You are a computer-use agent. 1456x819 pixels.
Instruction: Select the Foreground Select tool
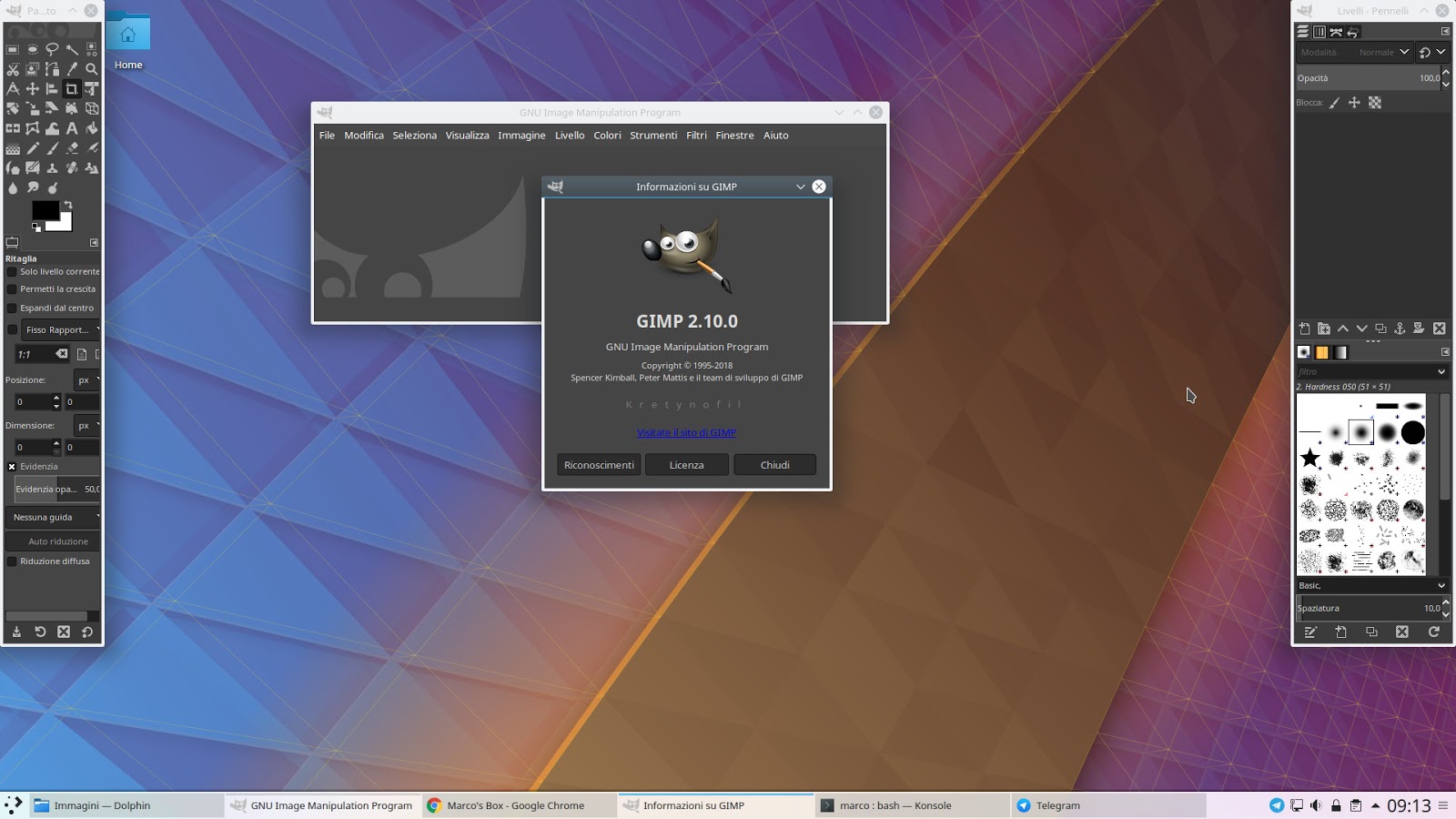(33, 69)
